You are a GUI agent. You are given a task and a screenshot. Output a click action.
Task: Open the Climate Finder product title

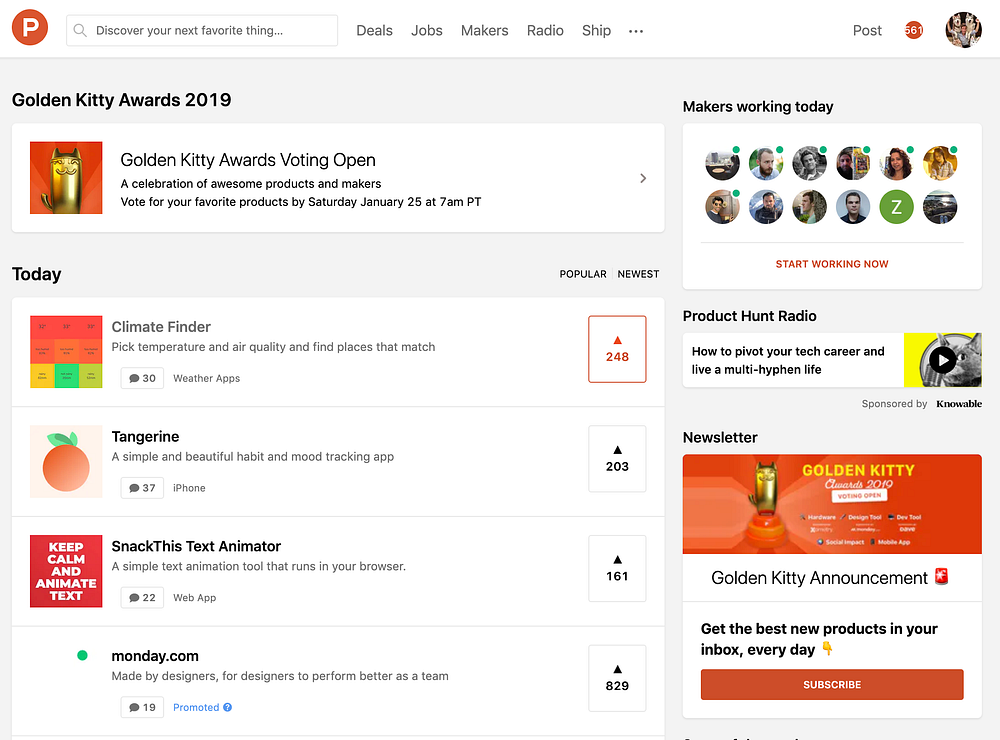pyautogui.click(x=161, y=327)
